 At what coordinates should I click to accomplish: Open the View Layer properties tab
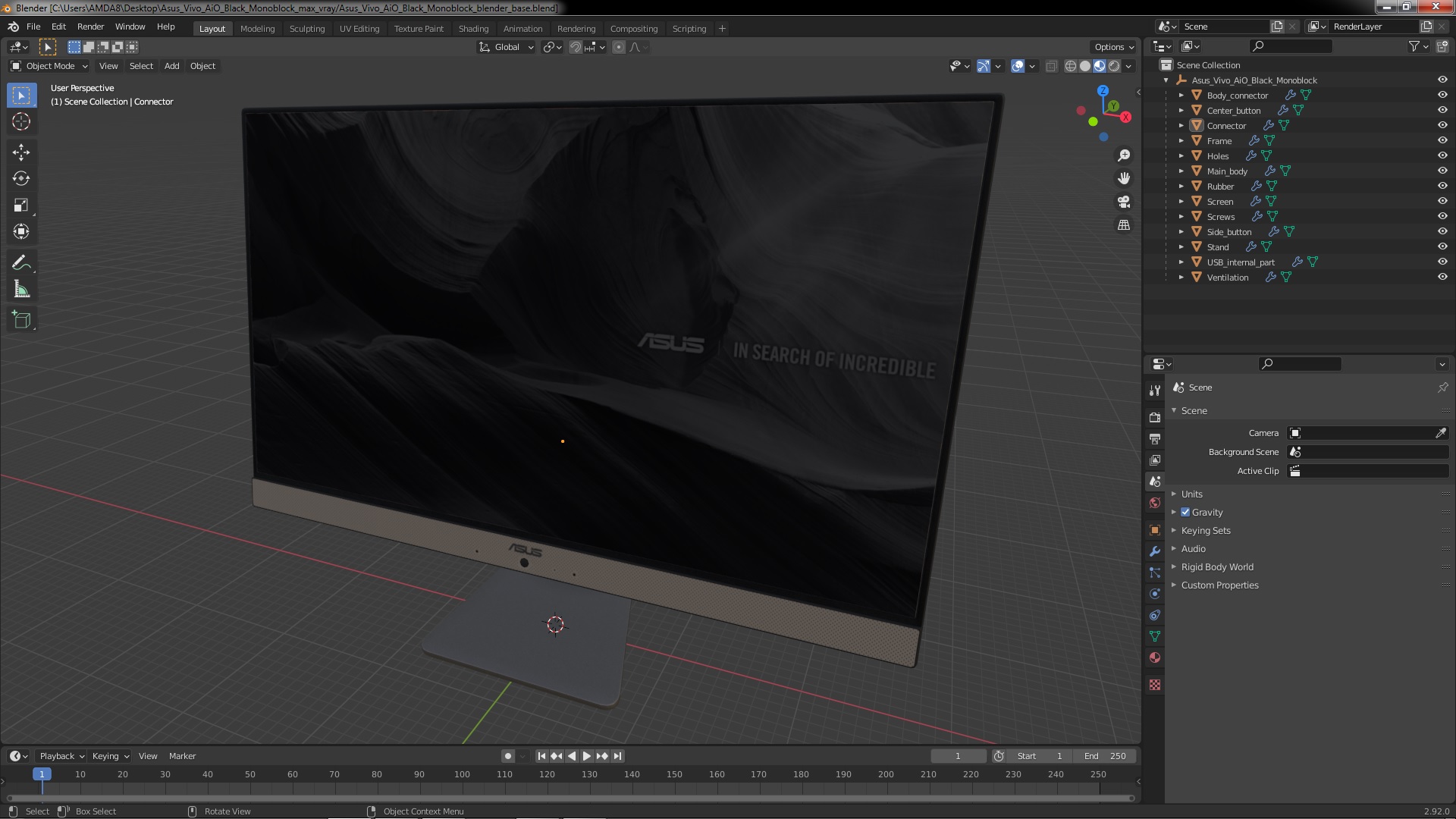tap(1155, 460)
